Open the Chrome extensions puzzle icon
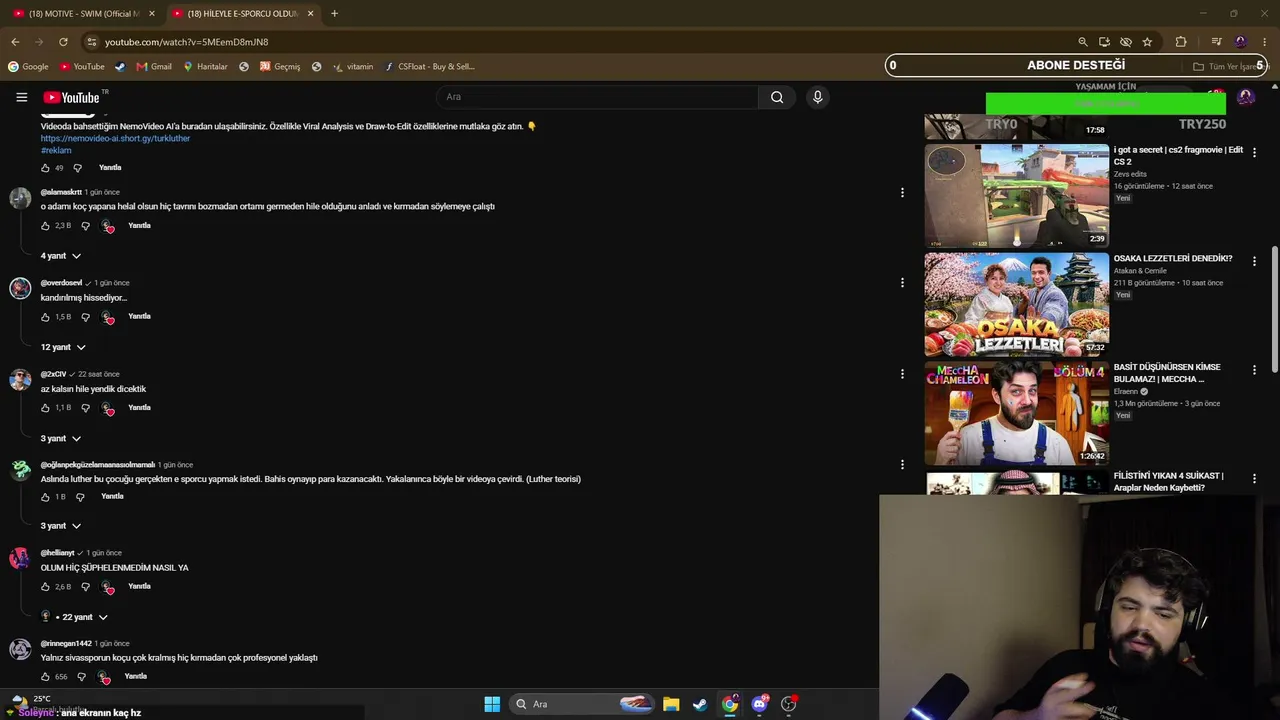This screenshot has width=1280, height=720. (x=1181, y=42)
